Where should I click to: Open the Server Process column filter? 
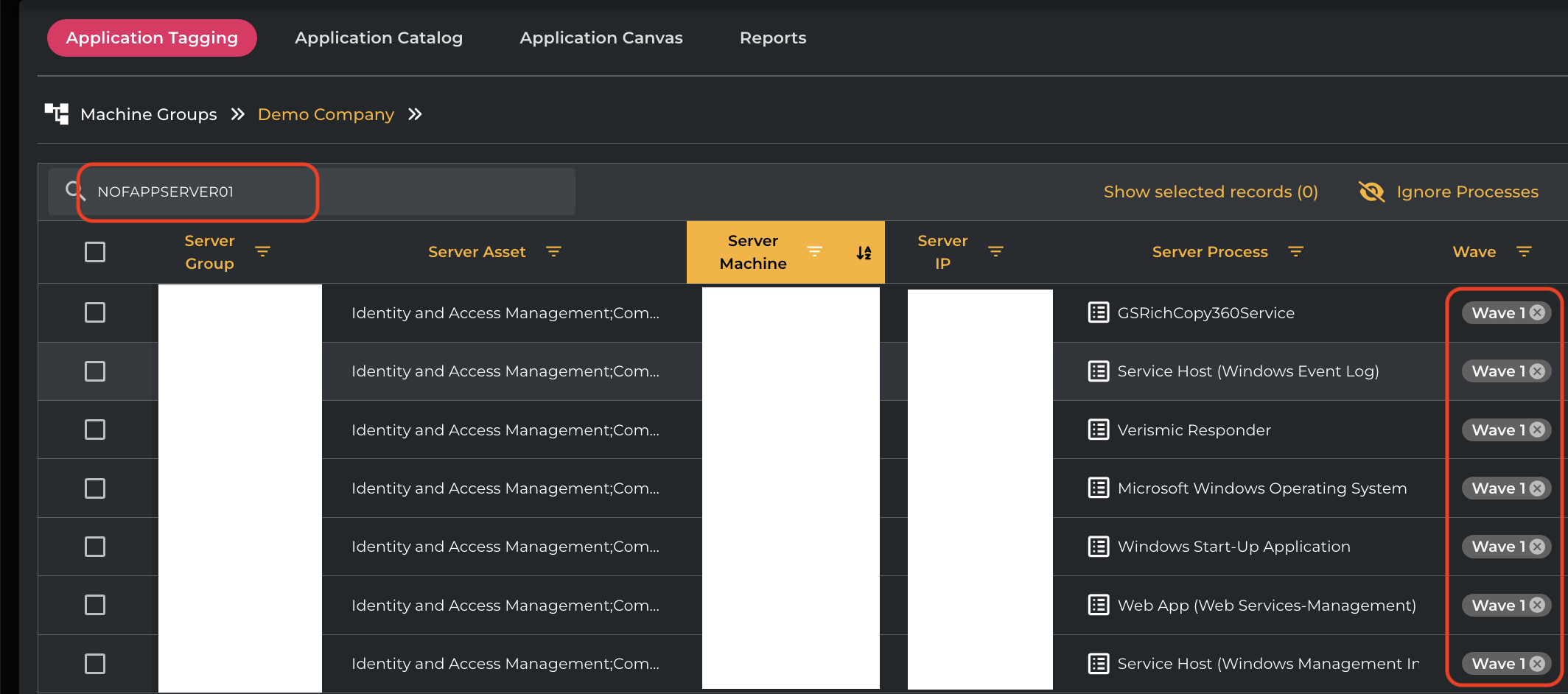[x=1295, y=252]
